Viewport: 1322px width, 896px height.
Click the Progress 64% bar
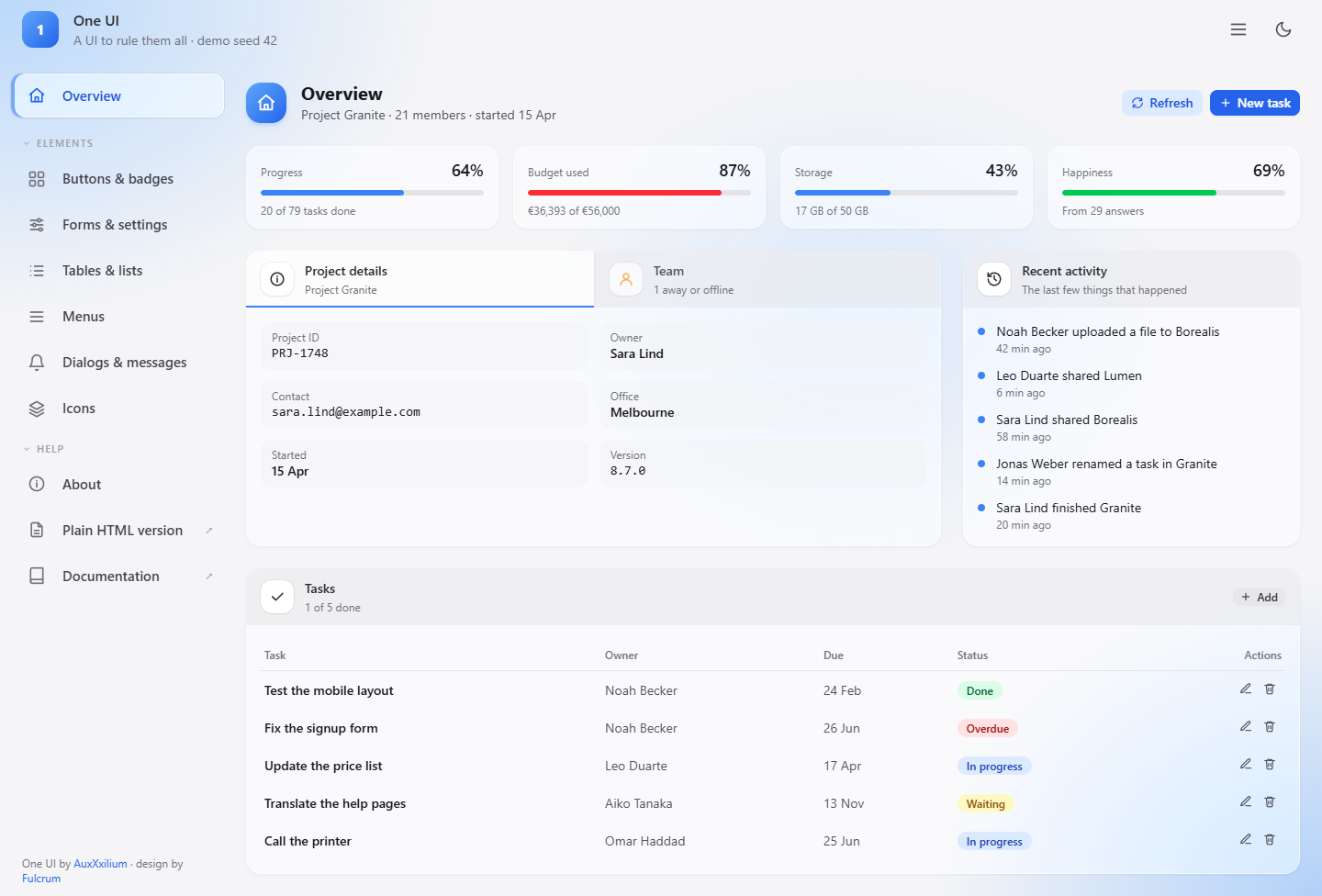tap(372, 193)
